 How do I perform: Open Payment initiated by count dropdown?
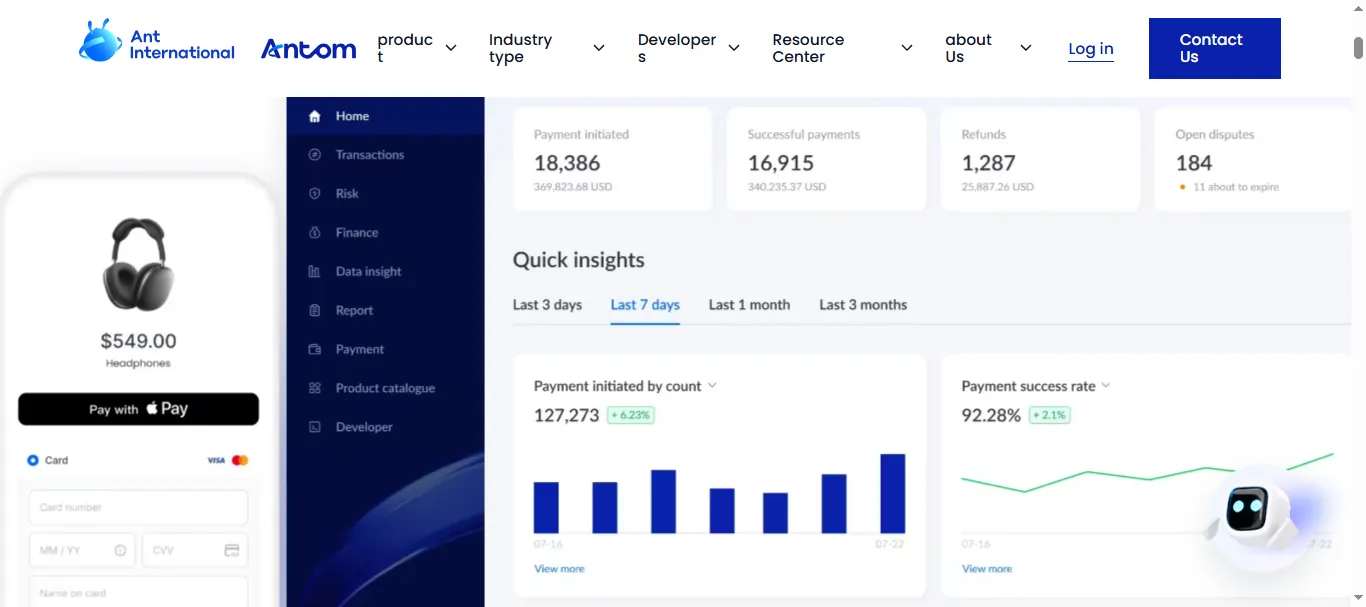712,386
